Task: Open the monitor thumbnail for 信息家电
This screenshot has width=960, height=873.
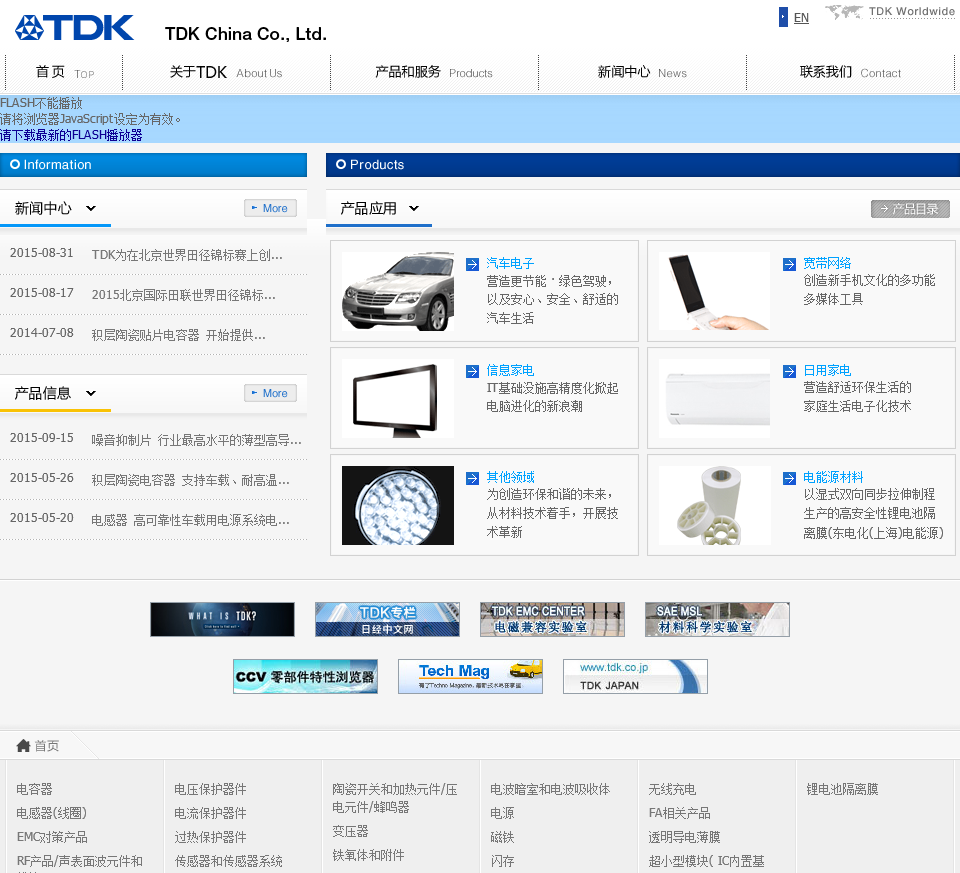Action: tap(397, 398)
